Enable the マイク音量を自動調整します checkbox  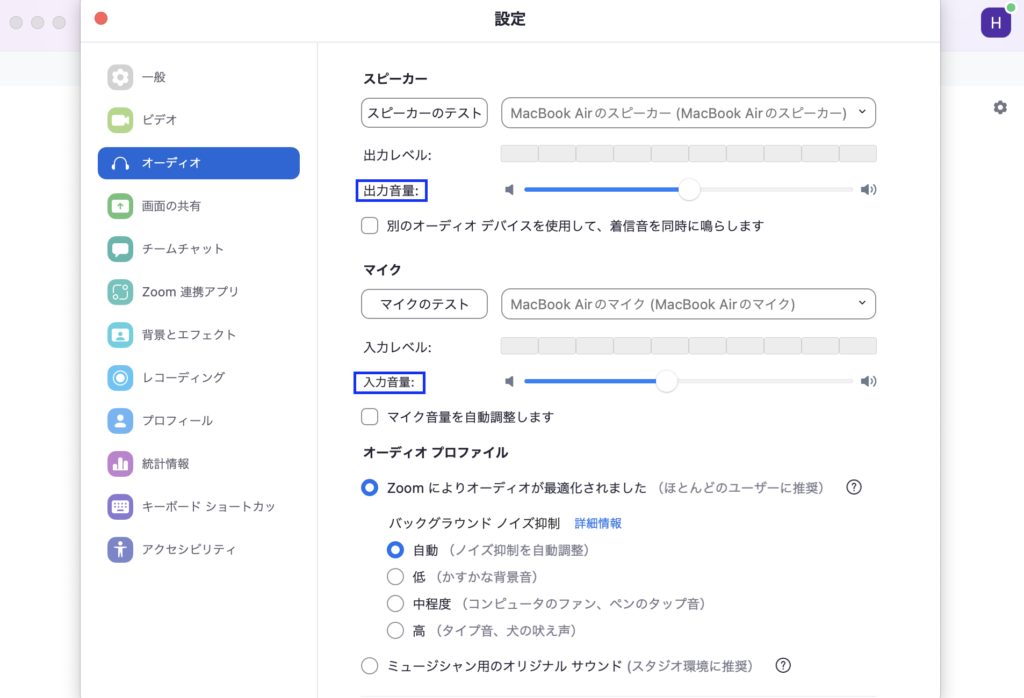point(370,417)
